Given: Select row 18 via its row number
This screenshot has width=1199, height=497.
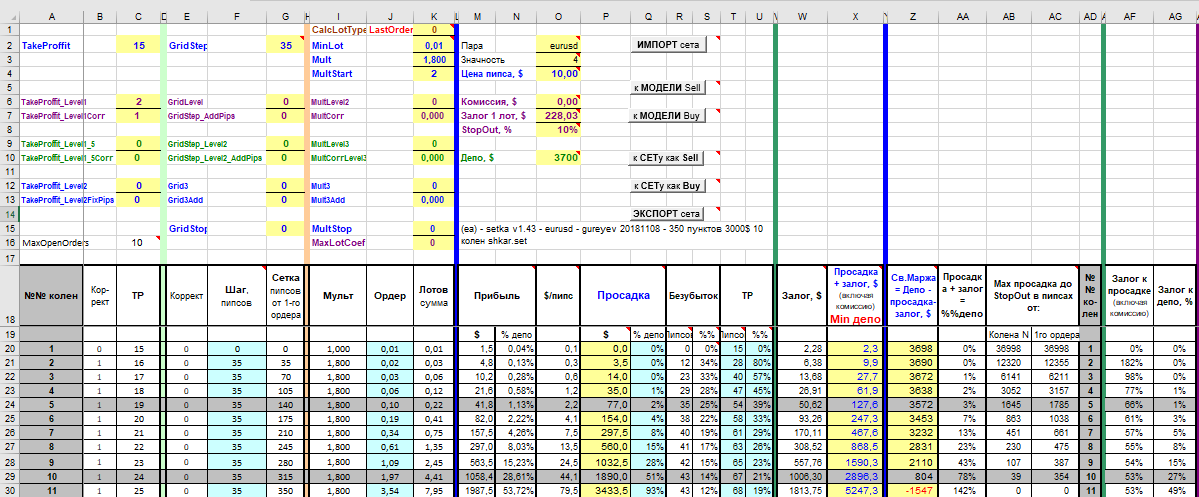Looking at the screenshot, I should tap(9, 295).
